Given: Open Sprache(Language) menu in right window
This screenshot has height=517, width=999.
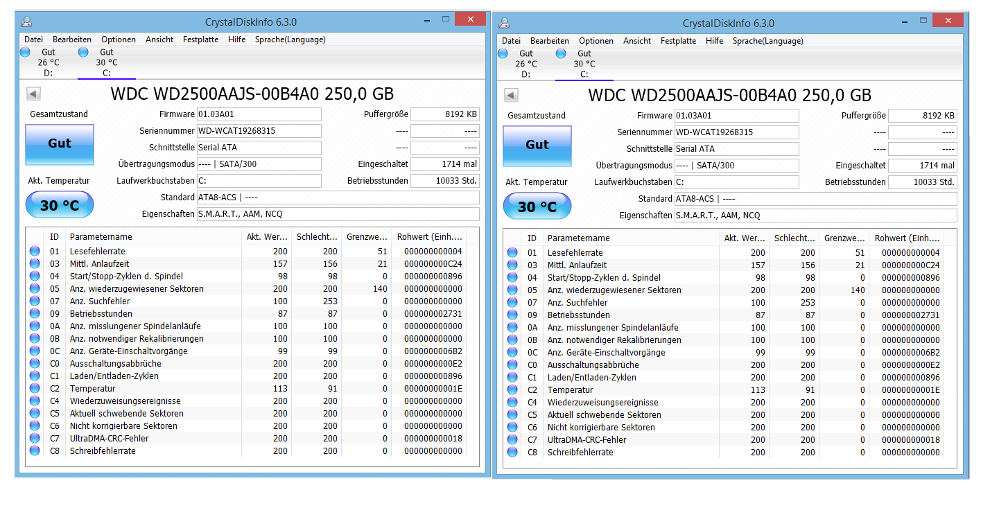Looking at the screenshot, I should (768, 41).
